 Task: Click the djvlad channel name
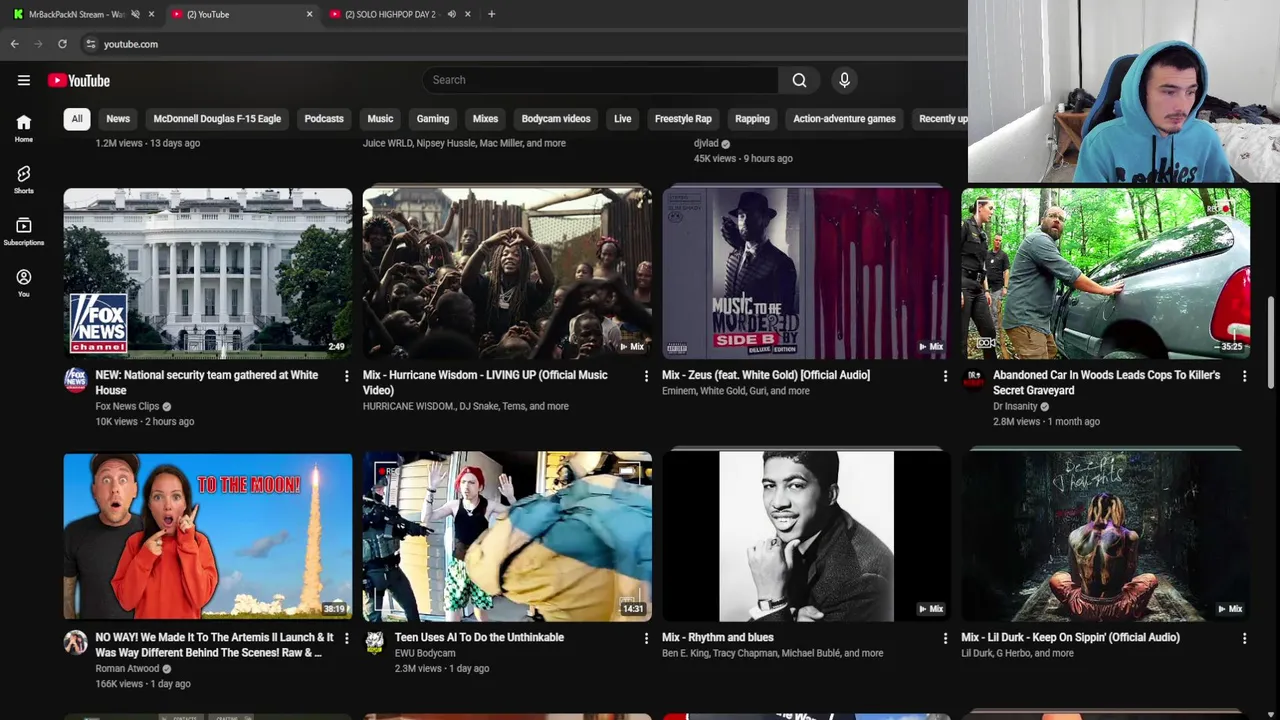tap(706, 143)
